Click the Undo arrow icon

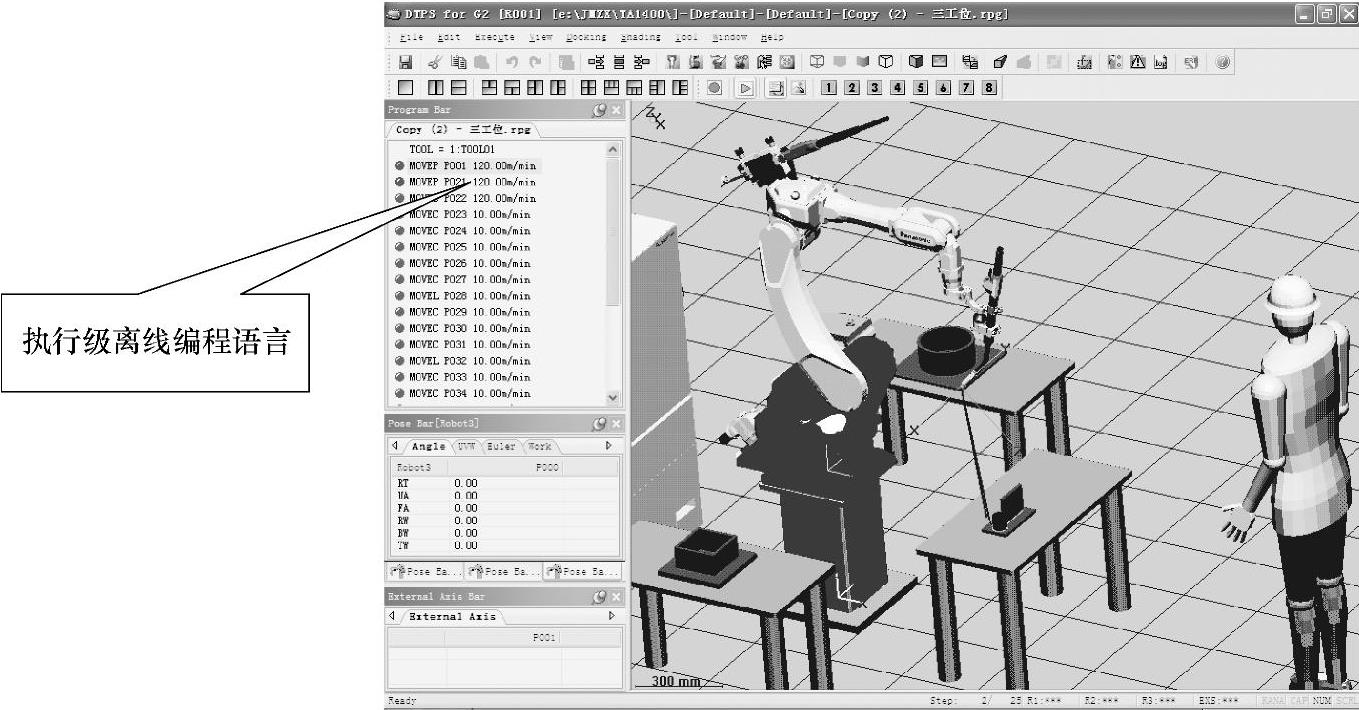pos(512,62)
